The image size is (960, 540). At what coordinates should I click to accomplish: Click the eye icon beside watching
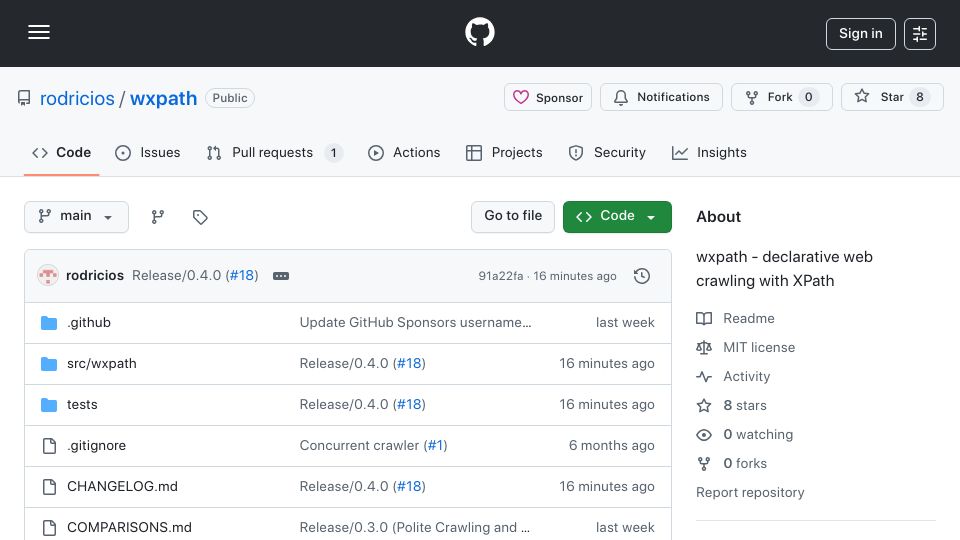tap(704, 435)
